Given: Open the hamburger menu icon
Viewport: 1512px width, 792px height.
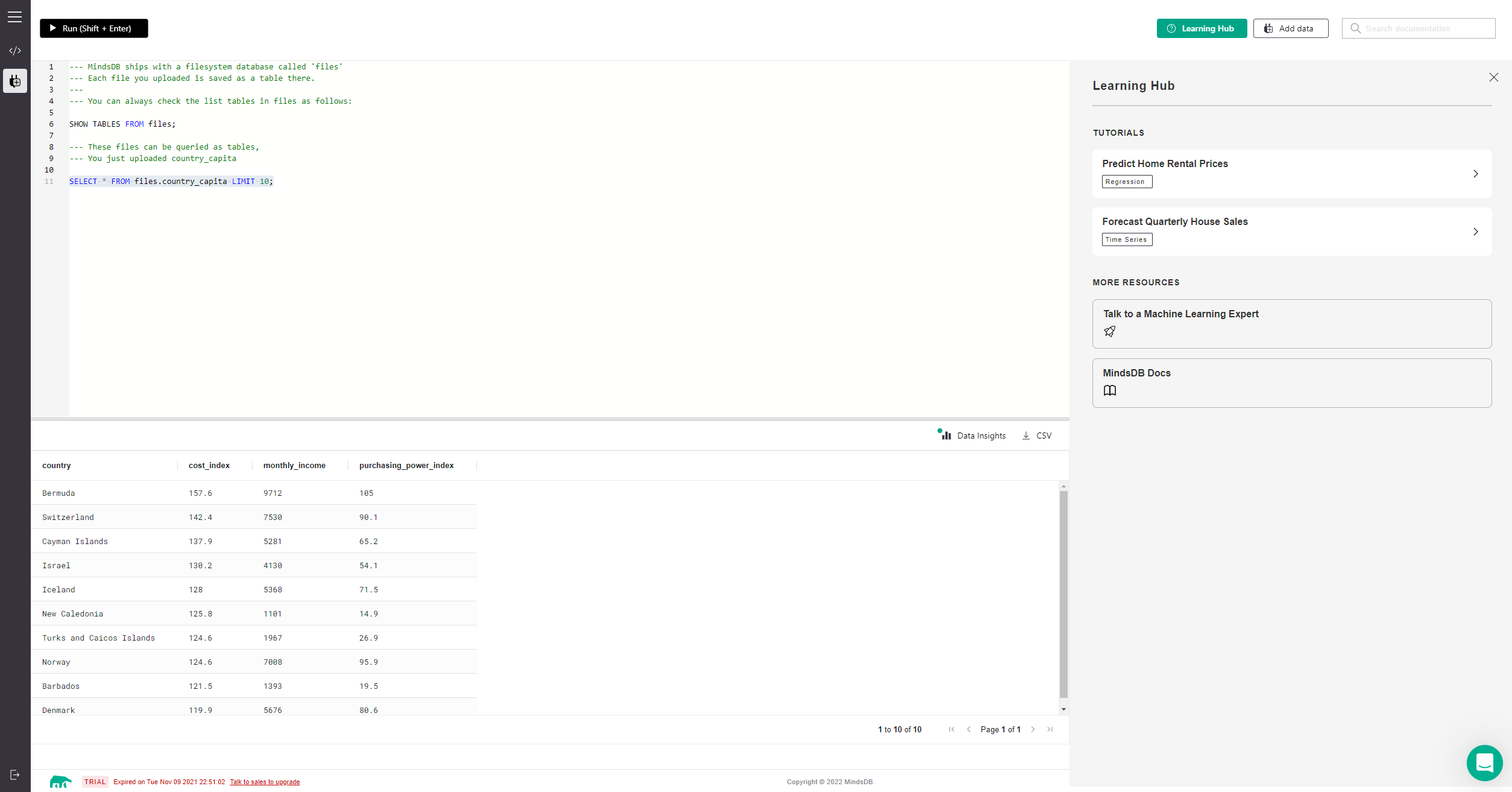Looking at the screenshot, I should (x=14, y=17).
